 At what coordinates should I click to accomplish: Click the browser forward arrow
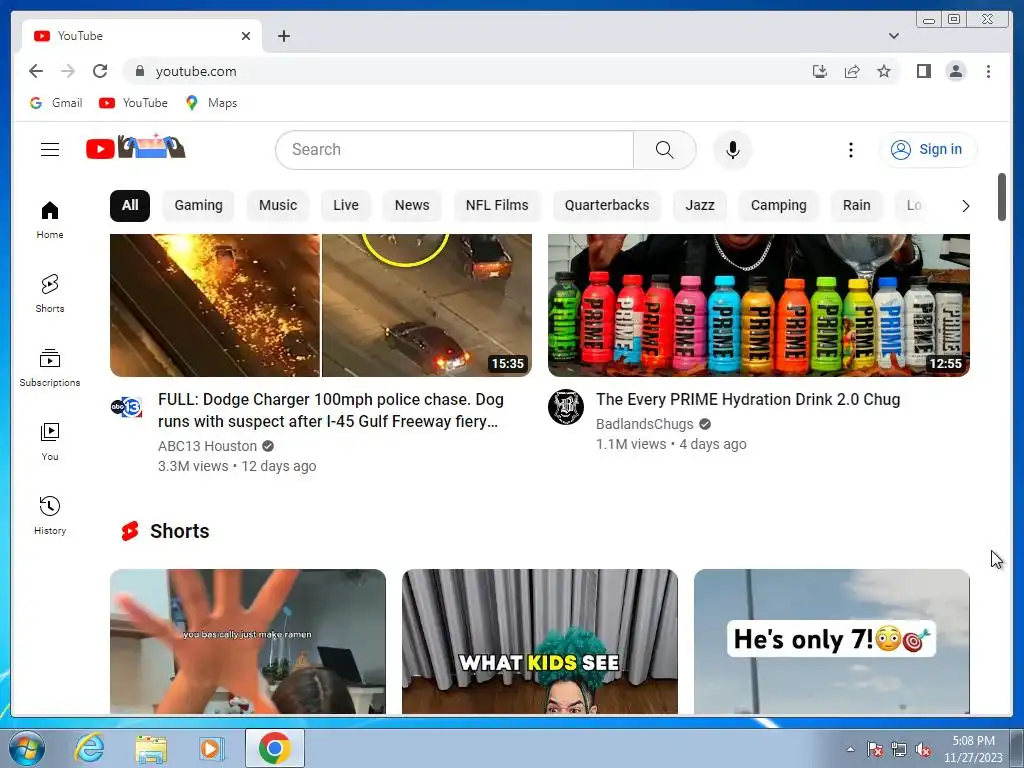pos(68,71)
